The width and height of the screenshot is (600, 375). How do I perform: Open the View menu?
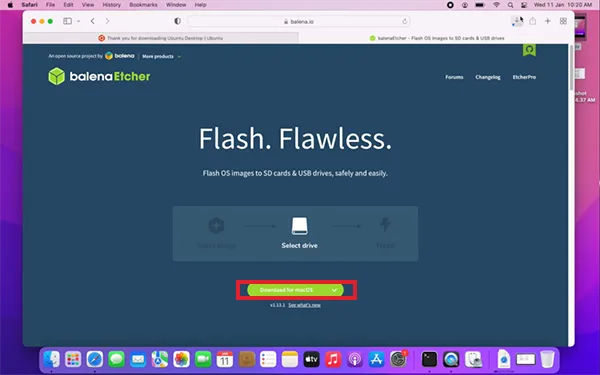click(x=88, y=5)
